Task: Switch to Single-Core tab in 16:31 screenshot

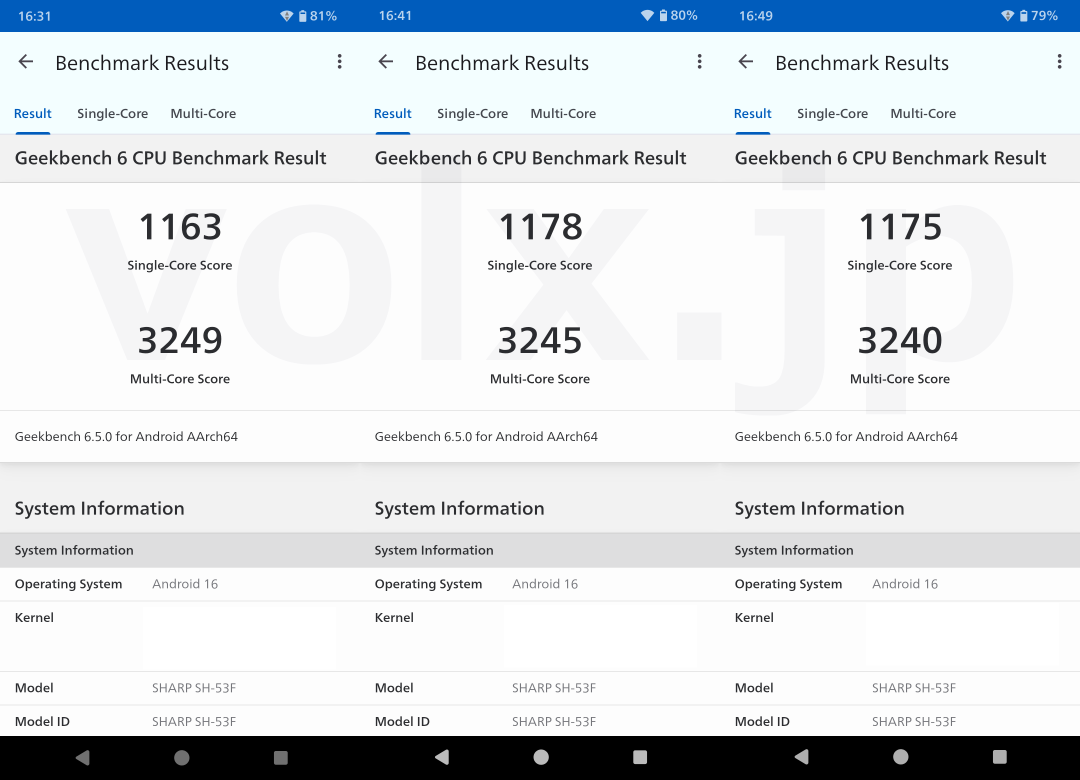Action: (112, 114)
